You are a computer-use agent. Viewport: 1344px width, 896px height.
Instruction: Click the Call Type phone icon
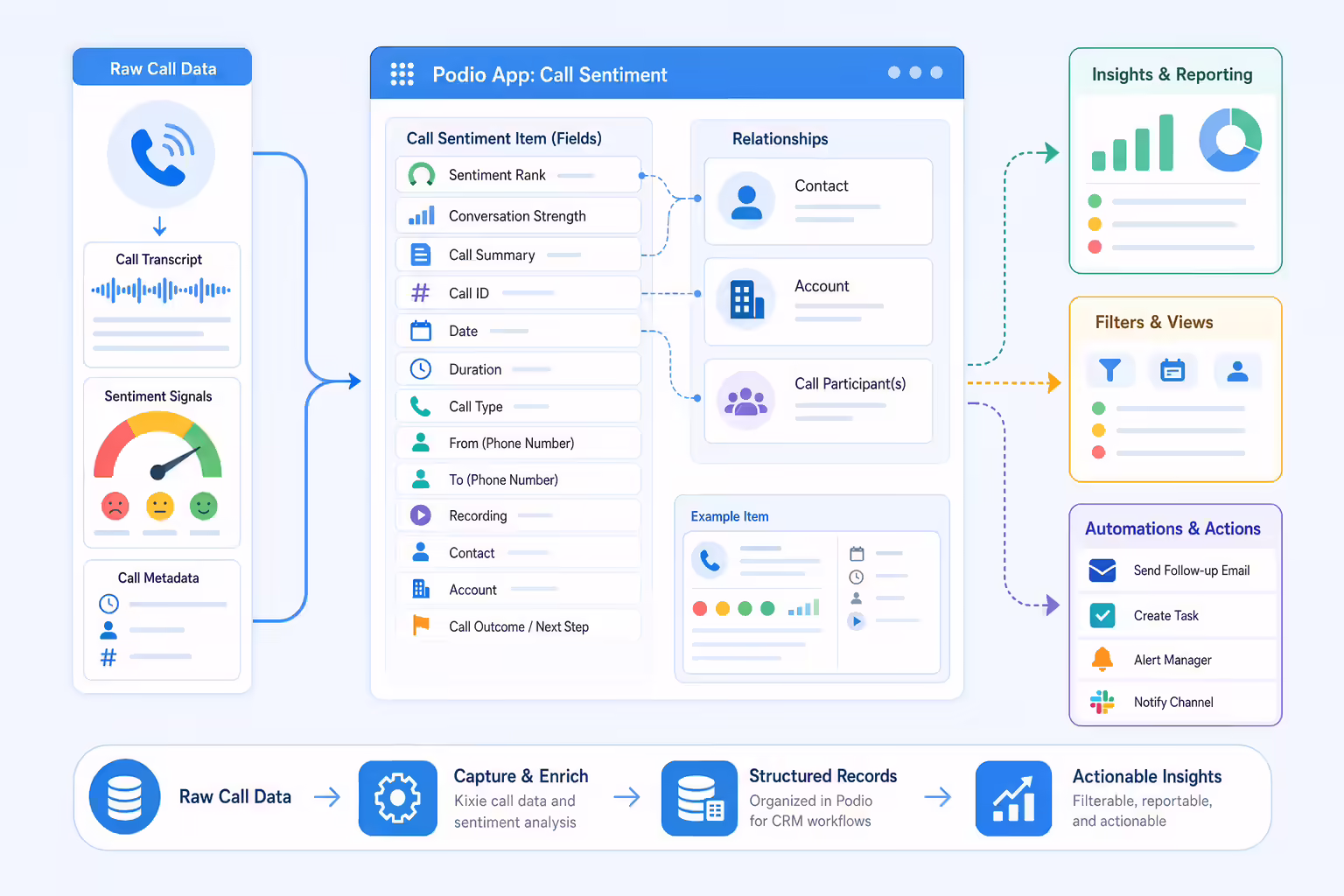click(421, 406)
